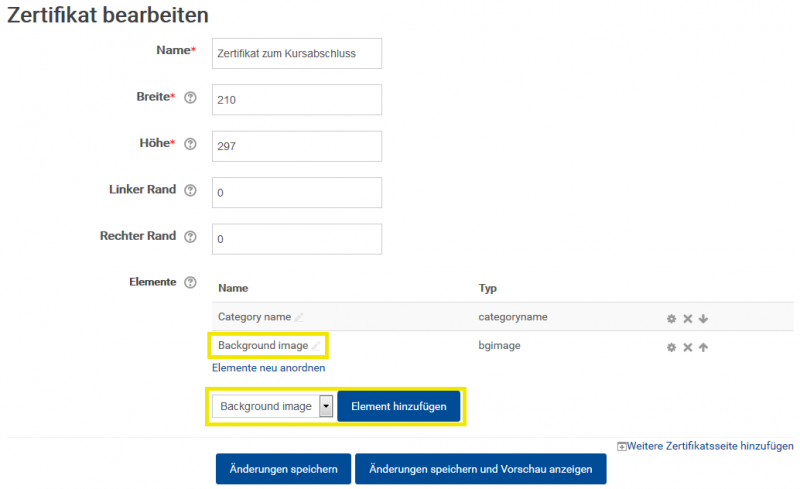The width and height of the screenshot is (800, 489).
Task: Show help for Rechter Rand field
Action: coord(190,237)
